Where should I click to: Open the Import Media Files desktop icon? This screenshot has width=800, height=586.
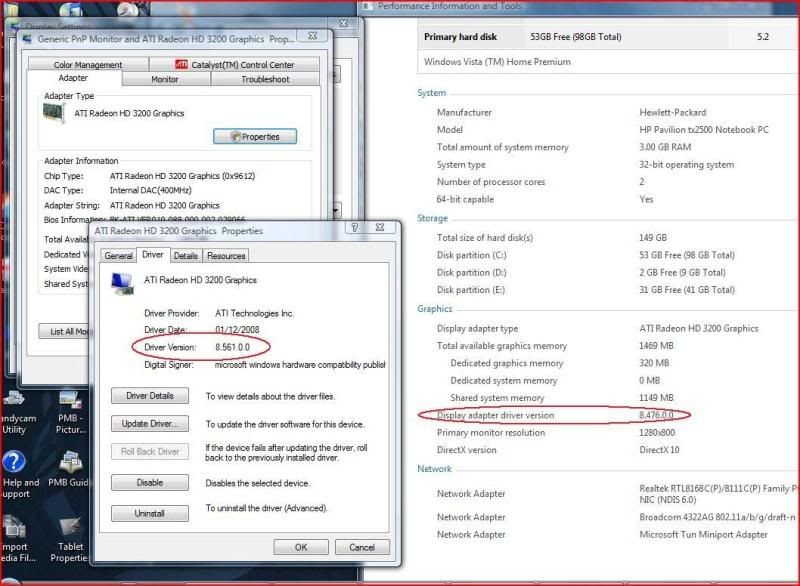coord(14,527)
